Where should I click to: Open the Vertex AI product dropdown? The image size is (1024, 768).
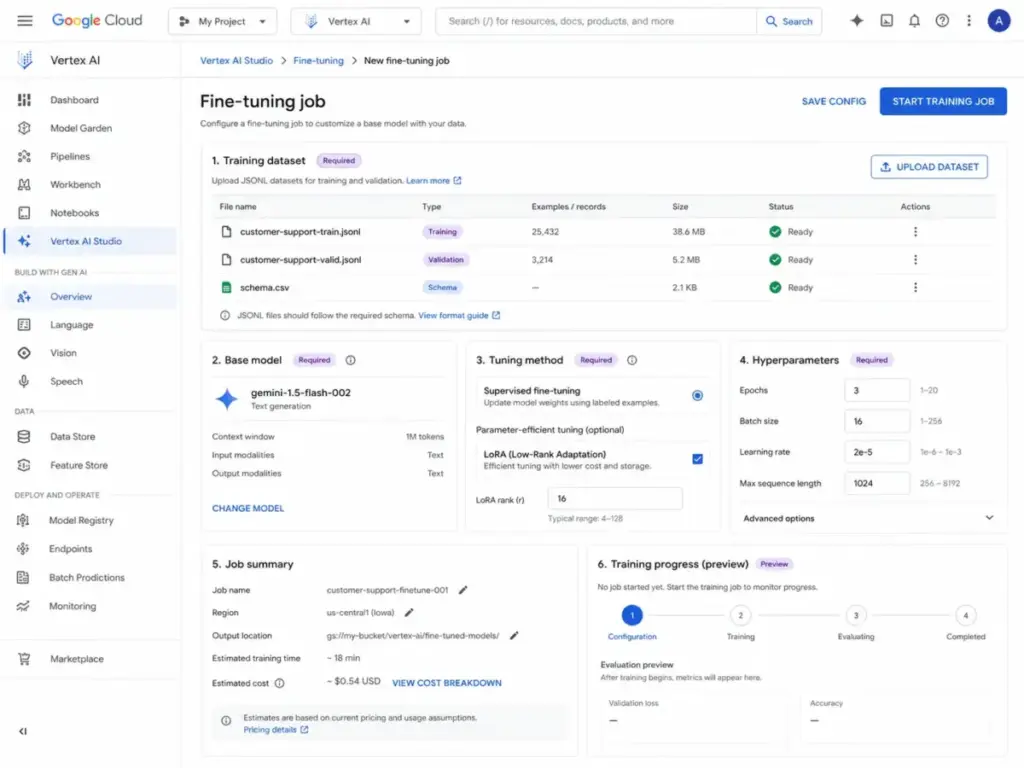[x=356, y=21]
